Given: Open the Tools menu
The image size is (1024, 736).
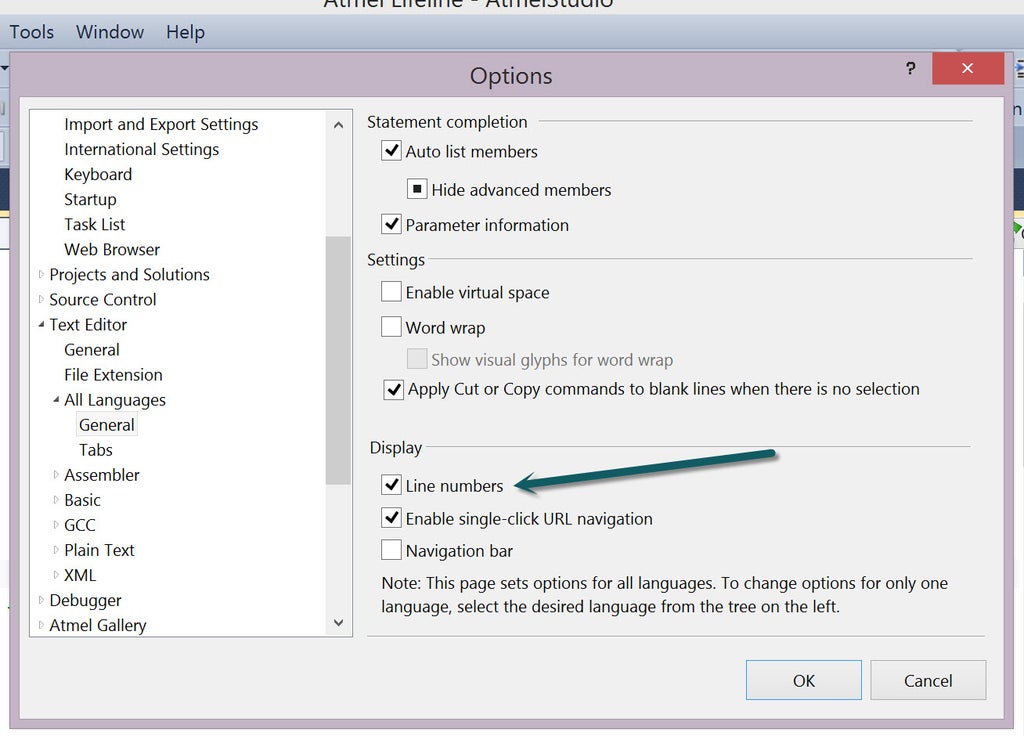Looking at the screenshot, I should coord(31,32).
